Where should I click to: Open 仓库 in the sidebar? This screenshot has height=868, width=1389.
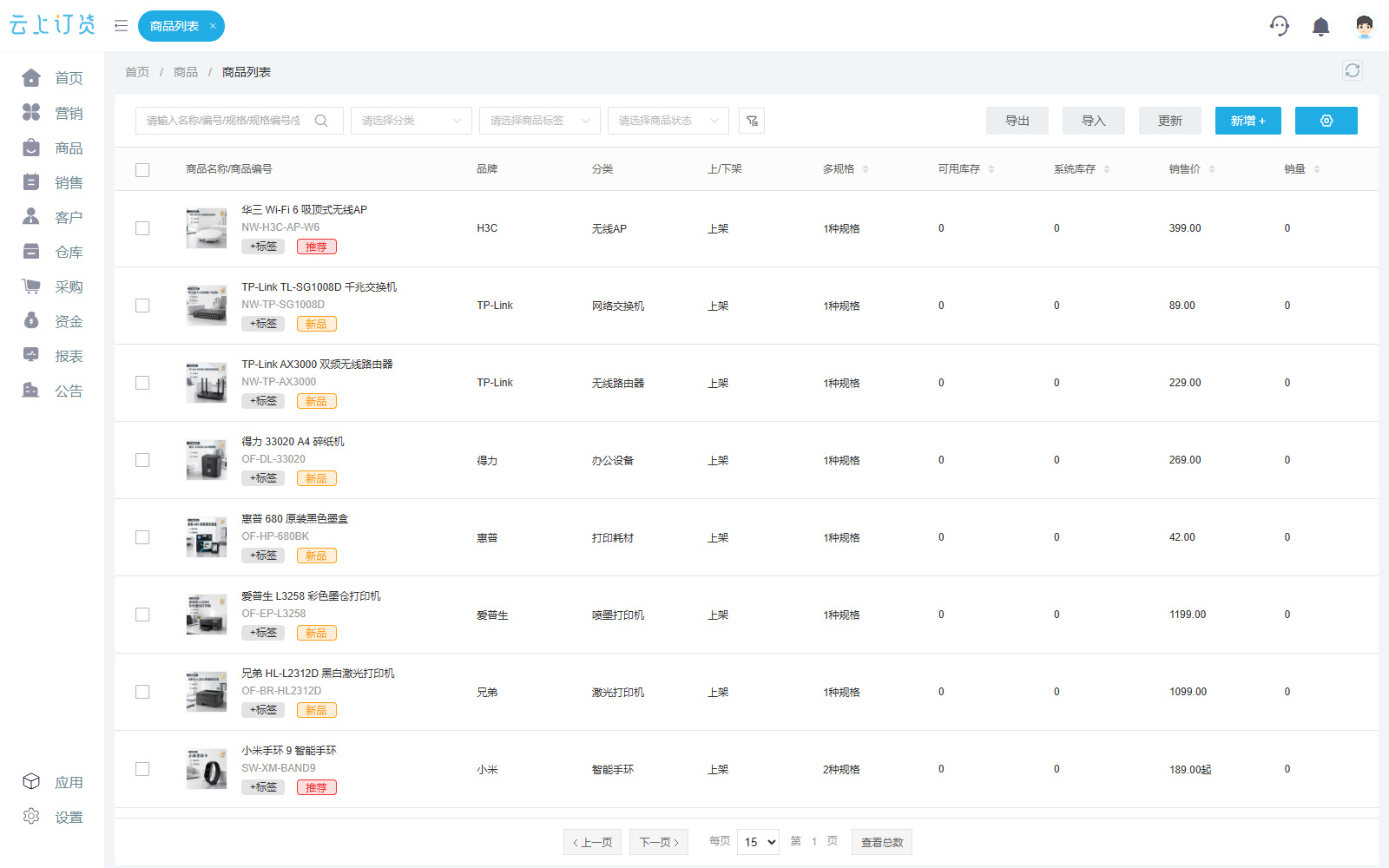(x=52, y=252)
